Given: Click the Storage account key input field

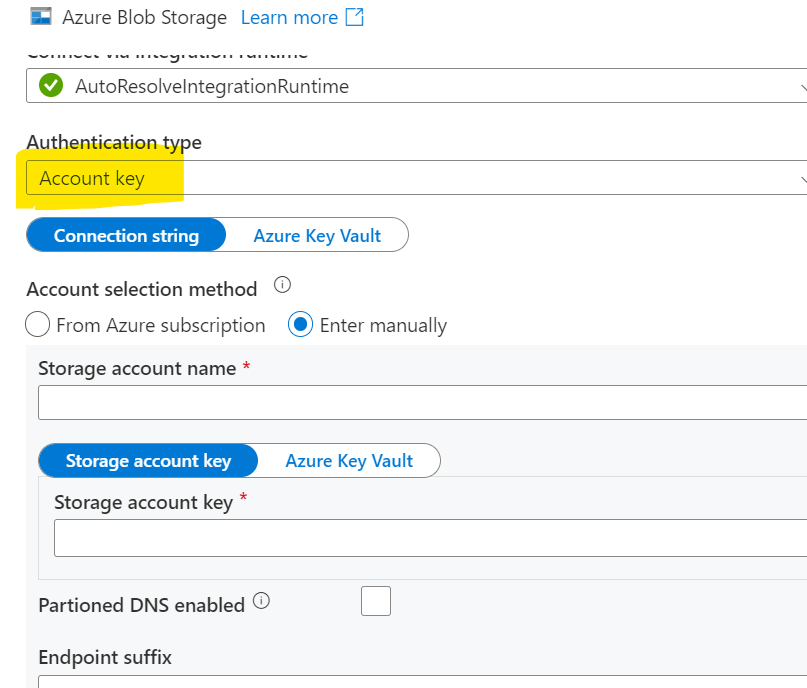Looking at the screenshot, I should point(430,538).
